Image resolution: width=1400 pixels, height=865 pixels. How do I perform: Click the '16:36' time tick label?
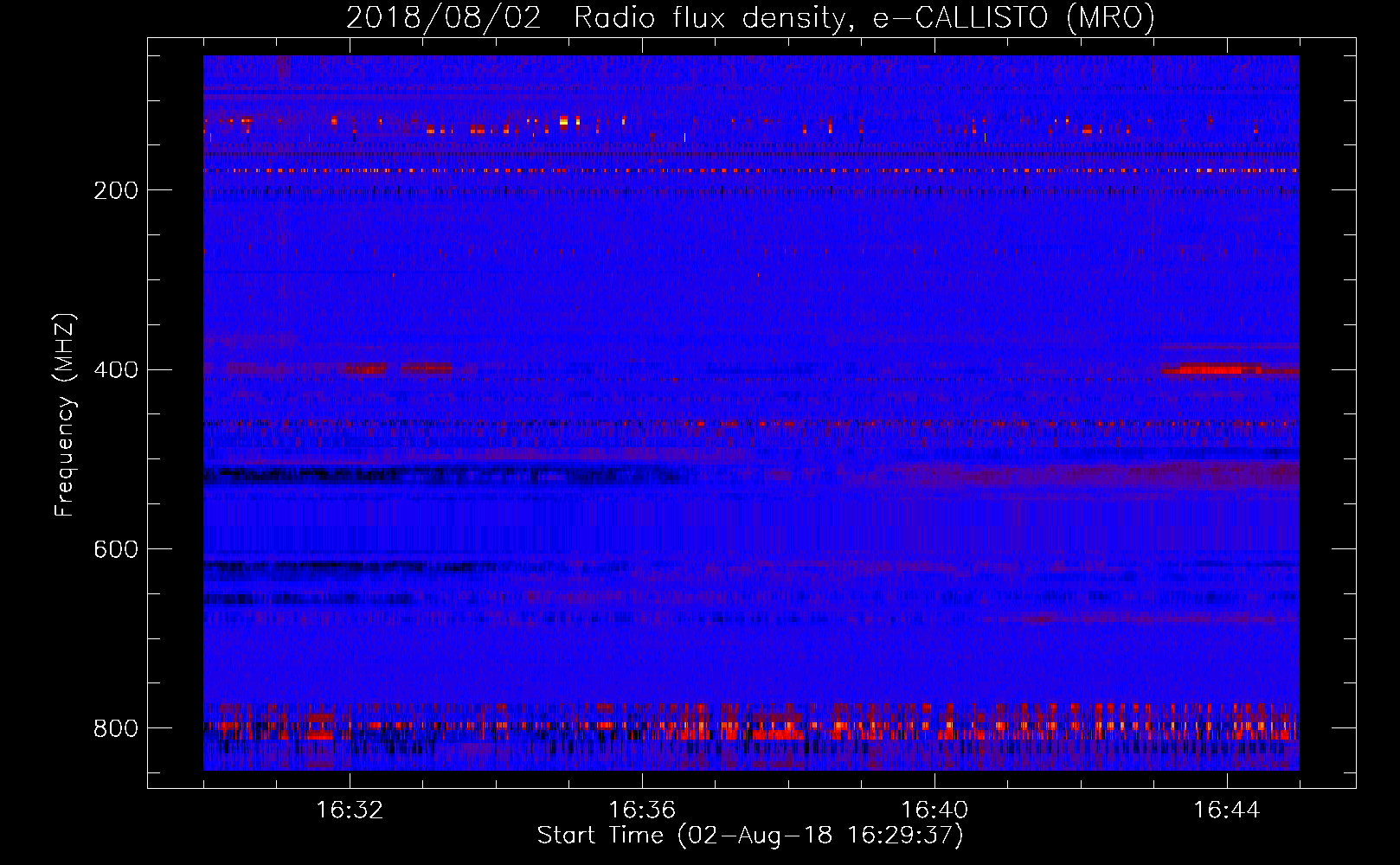(642, 811)
